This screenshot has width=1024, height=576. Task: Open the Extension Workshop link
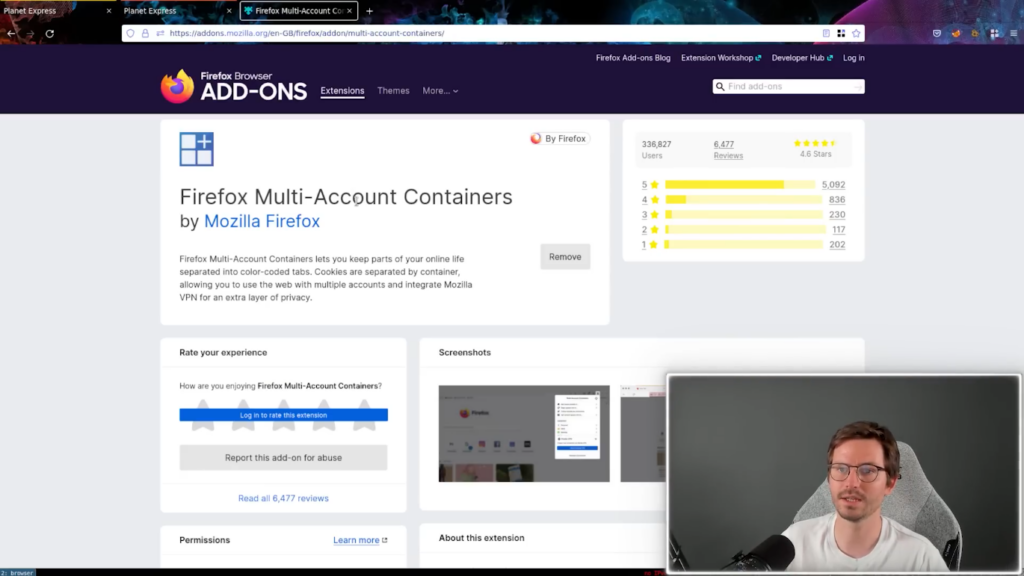(721, 57)
